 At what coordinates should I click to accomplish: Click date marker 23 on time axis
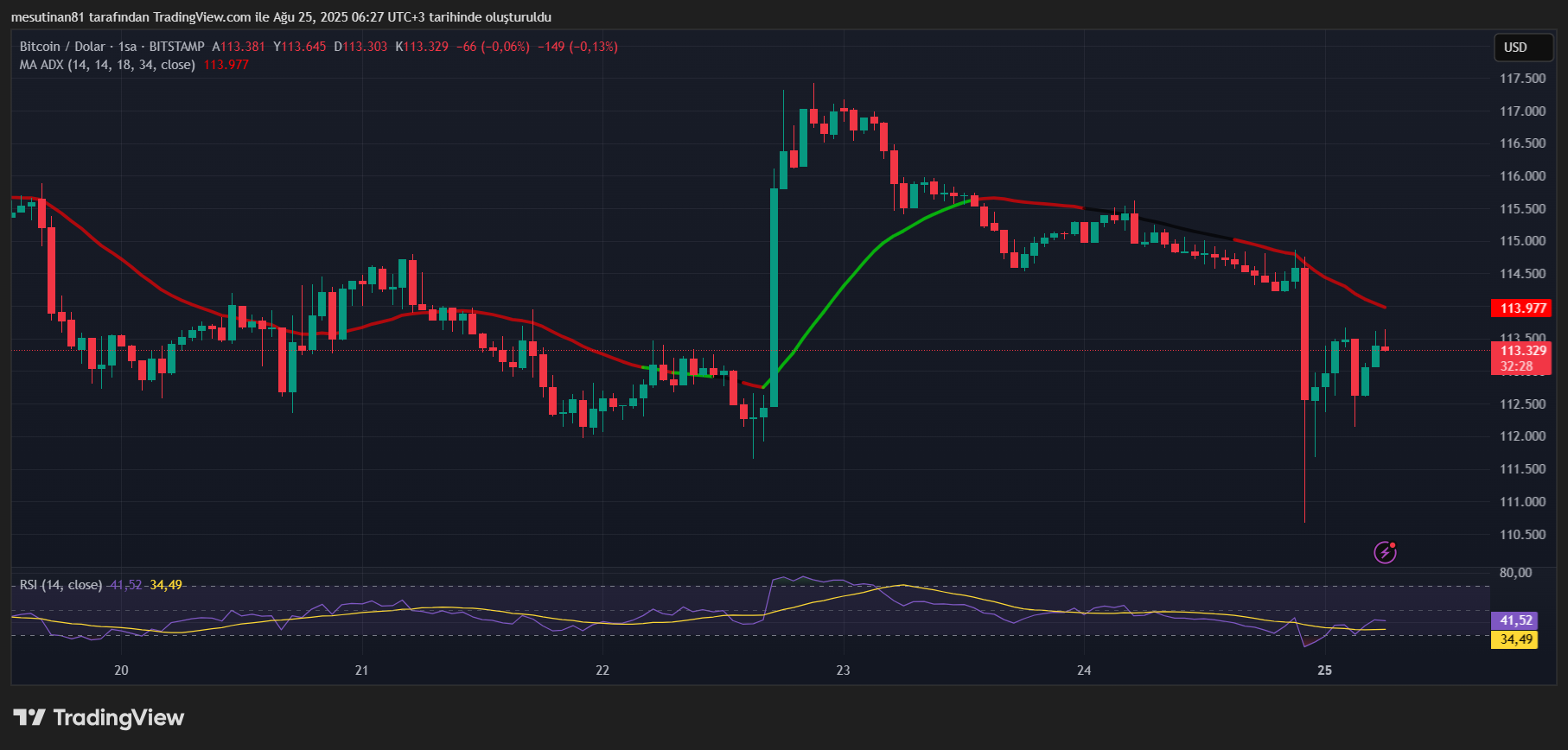point(843,671)
